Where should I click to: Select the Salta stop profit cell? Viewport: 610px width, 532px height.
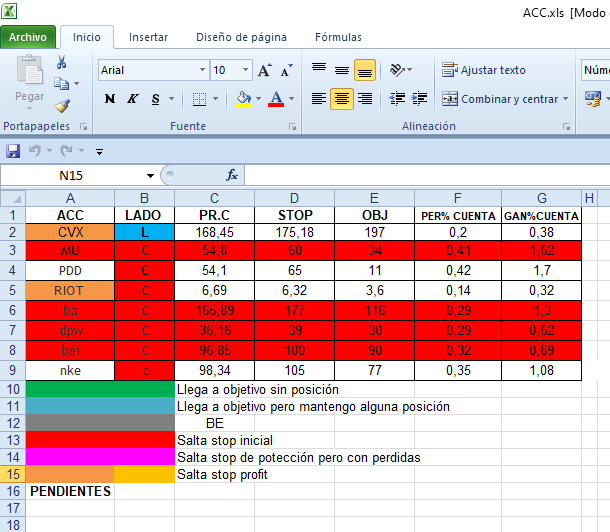(x=222, y=474)
